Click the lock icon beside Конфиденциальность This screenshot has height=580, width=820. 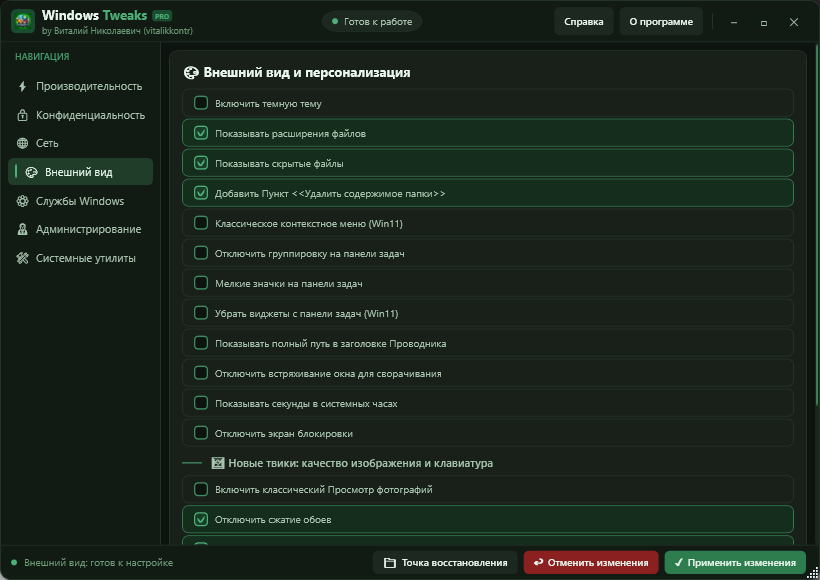(22, 115)
